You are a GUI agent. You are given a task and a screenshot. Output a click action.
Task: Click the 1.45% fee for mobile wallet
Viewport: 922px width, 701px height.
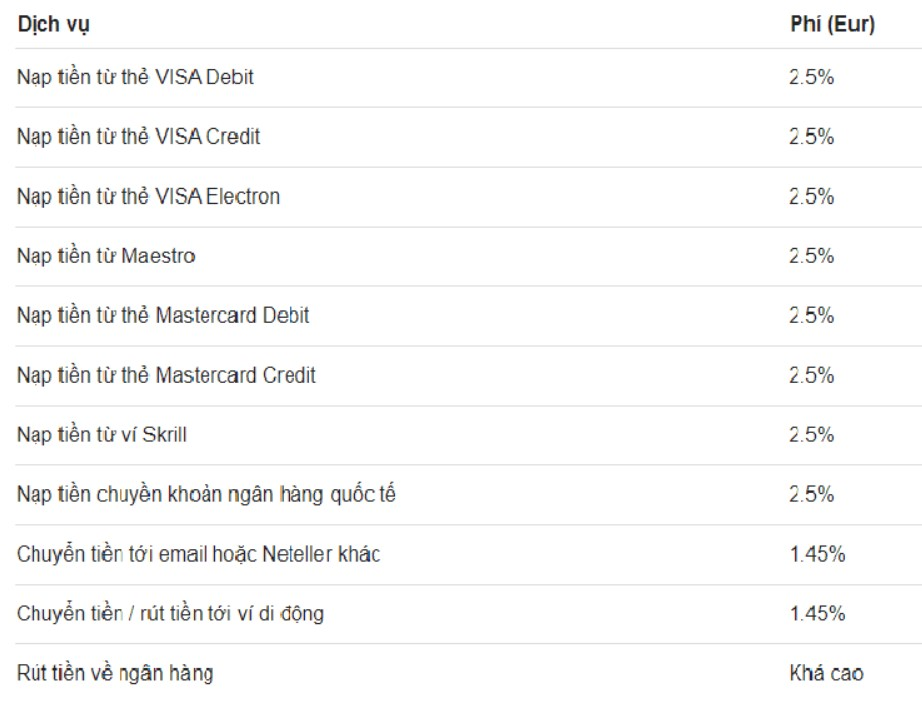click(817, 613)
